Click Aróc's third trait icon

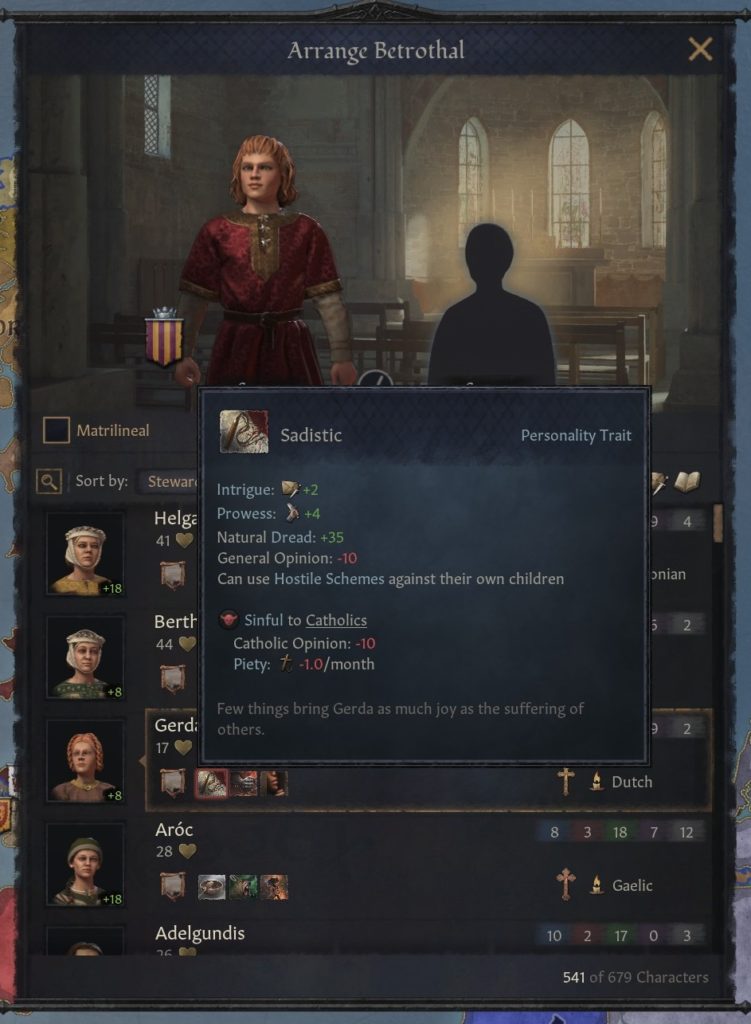[274, 886]
